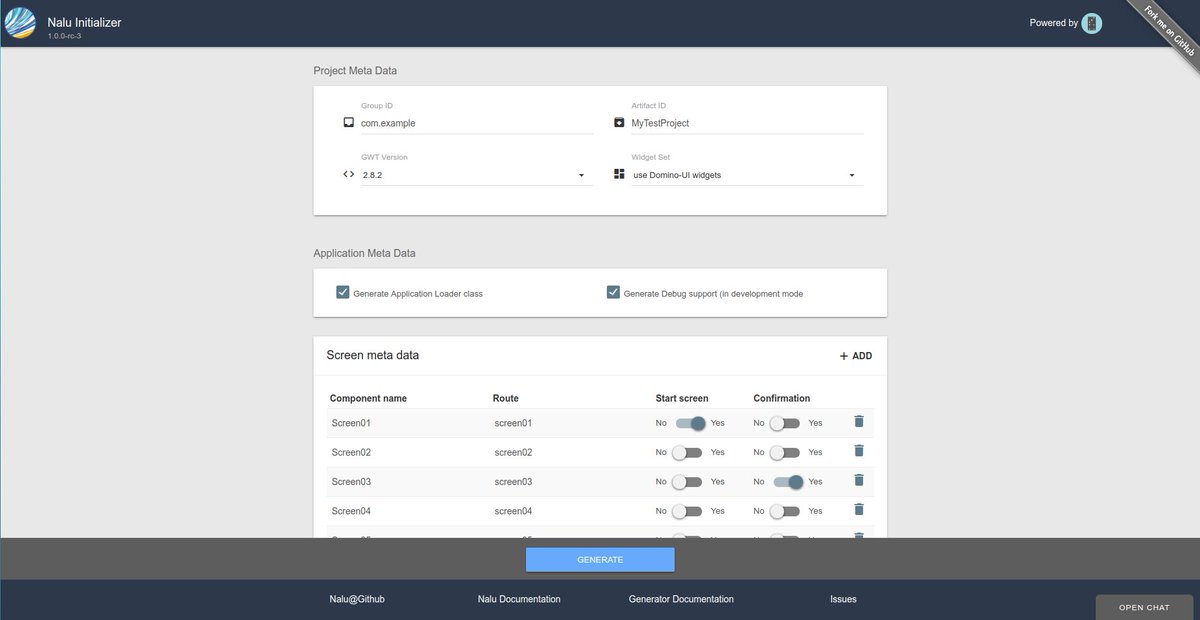Enable Start screen for Screen04
The image size is (1200, 620).
point(688,511)
